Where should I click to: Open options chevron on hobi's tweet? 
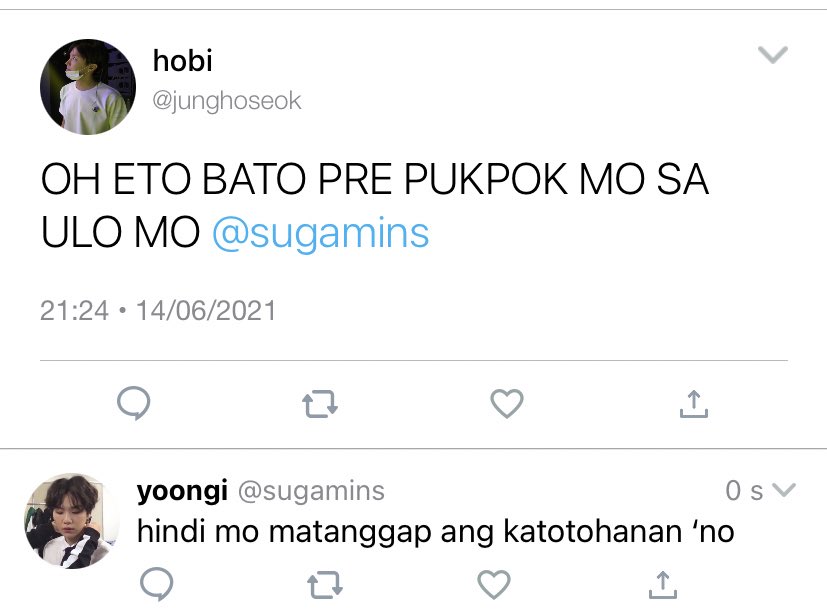point(773,54)
